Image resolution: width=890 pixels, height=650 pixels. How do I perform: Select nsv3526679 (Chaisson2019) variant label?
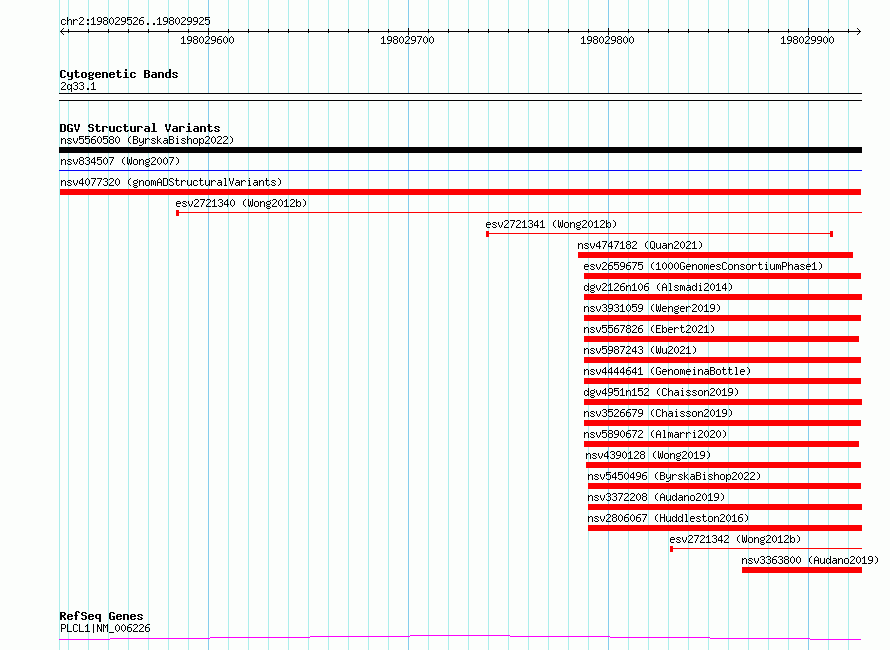[658, 413]
